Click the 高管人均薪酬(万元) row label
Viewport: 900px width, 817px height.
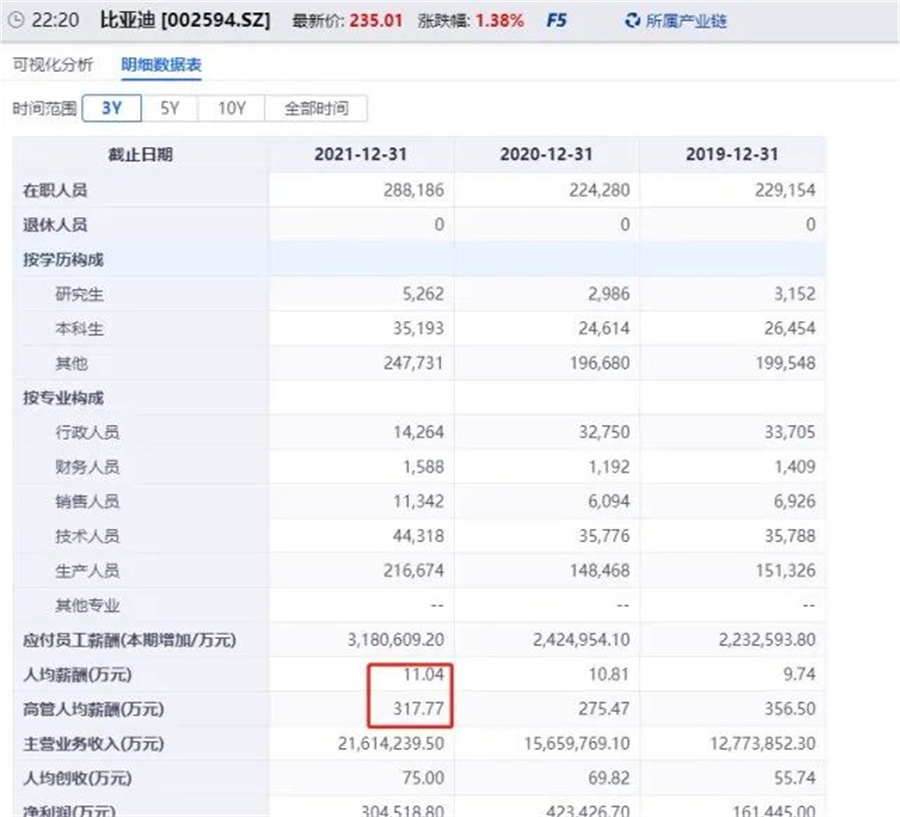coord(94,709)
